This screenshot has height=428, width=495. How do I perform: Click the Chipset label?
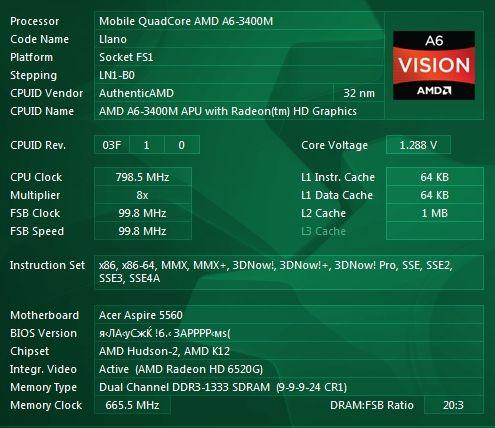(29, 351)
